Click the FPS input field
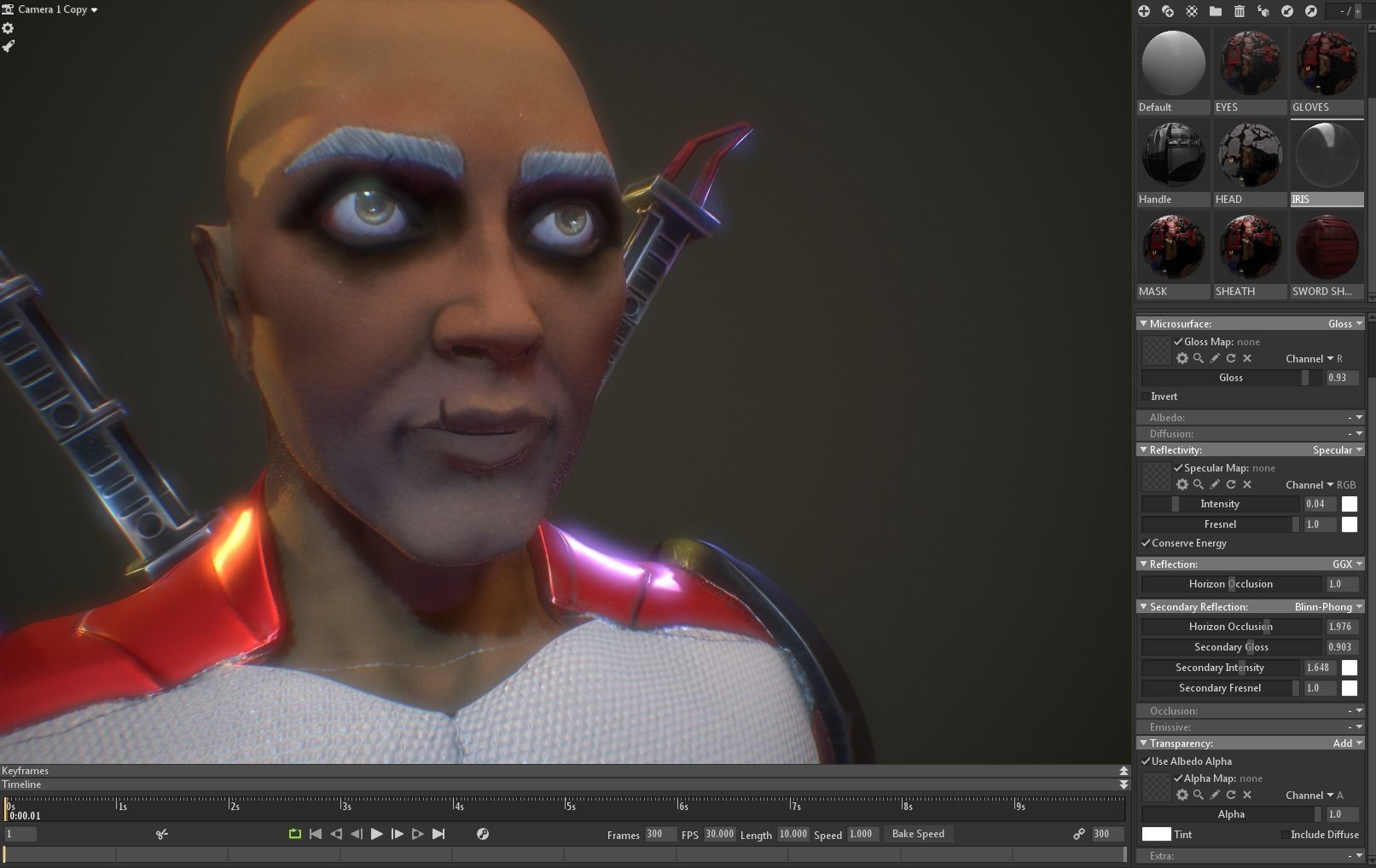This screenshot has width=1376, height=868. [719, 834]
